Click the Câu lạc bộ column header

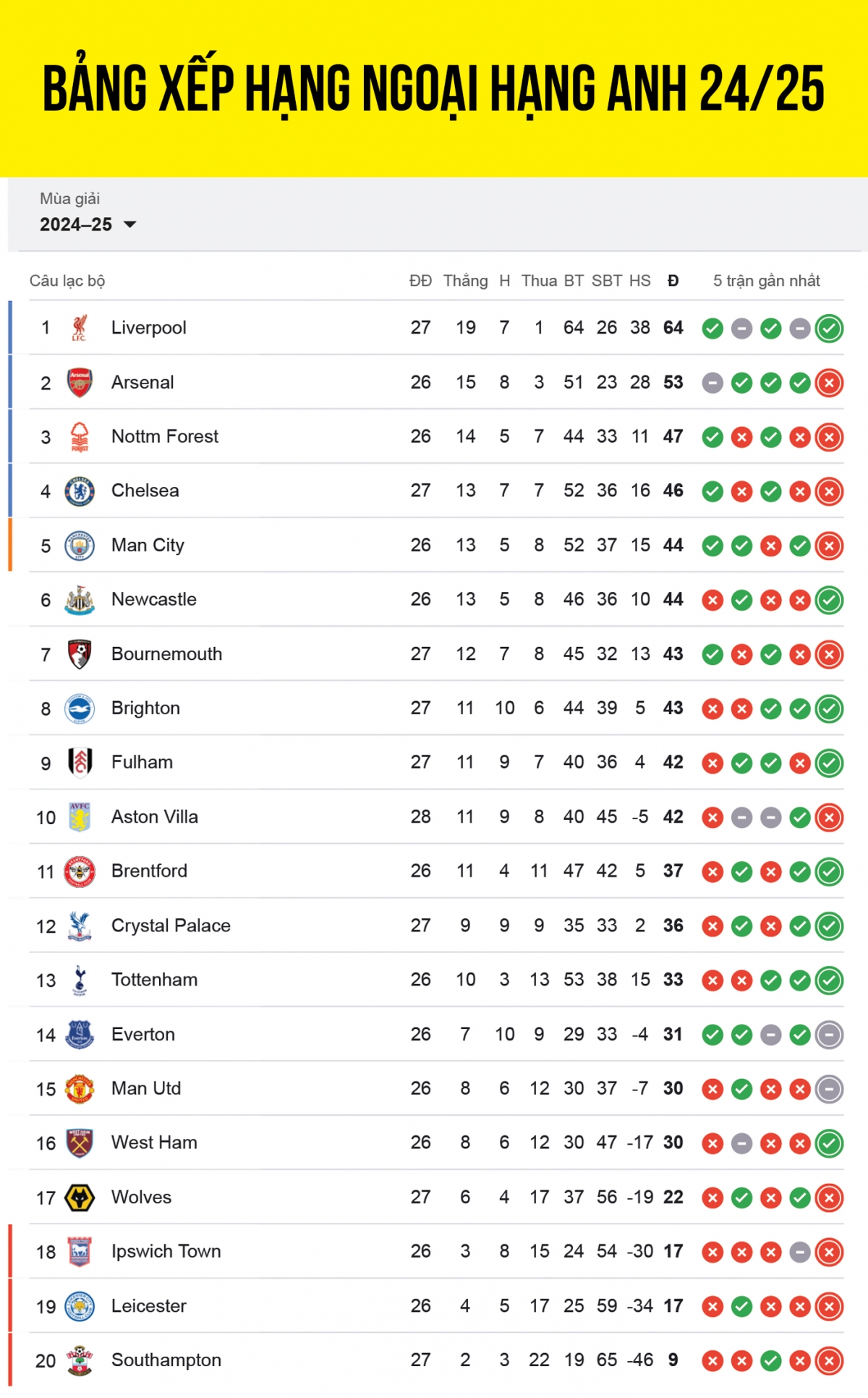click(67, 281)
